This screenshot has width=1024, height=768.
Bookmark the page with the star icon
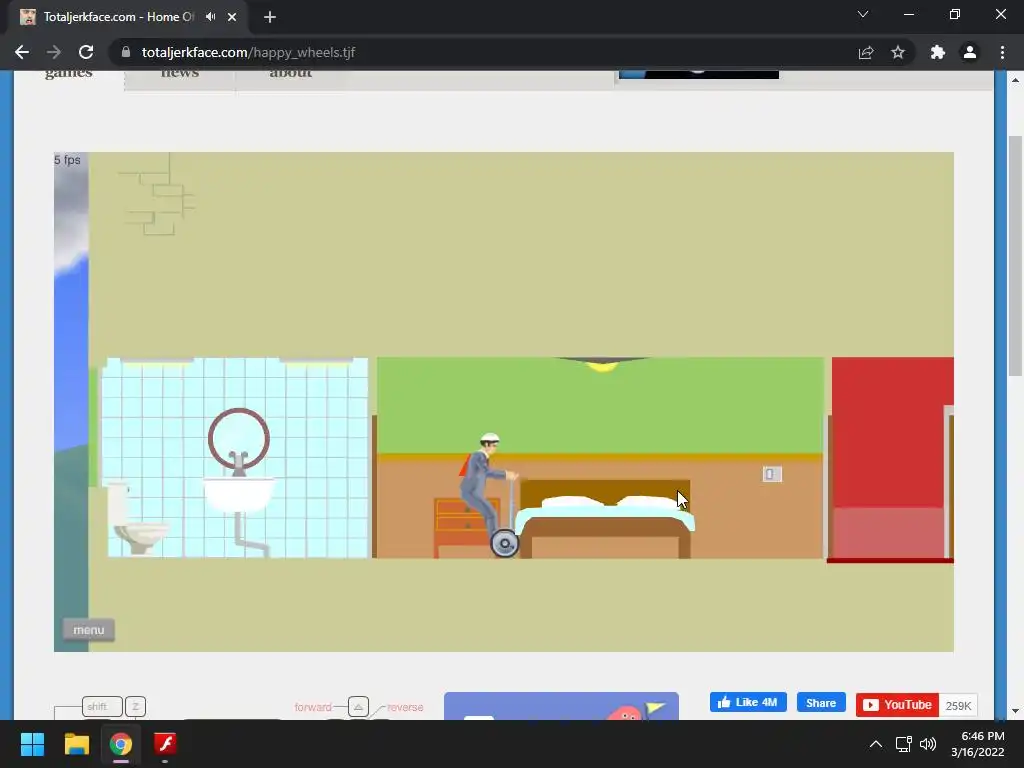click(898, 52)
